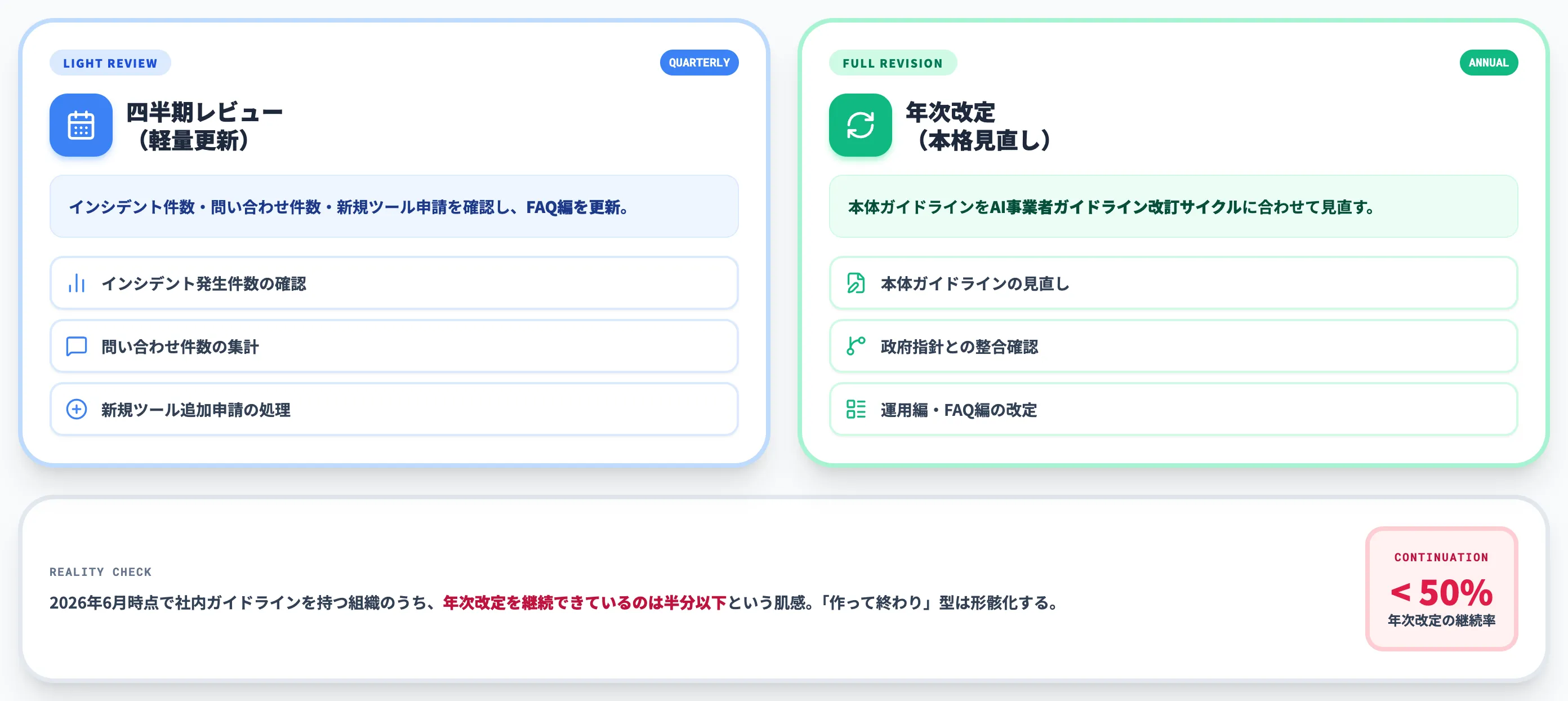Screen dimensions: 1568x701
Task: Select the 新規ツール追加申請の処理 row
Action: coord(394,409)
